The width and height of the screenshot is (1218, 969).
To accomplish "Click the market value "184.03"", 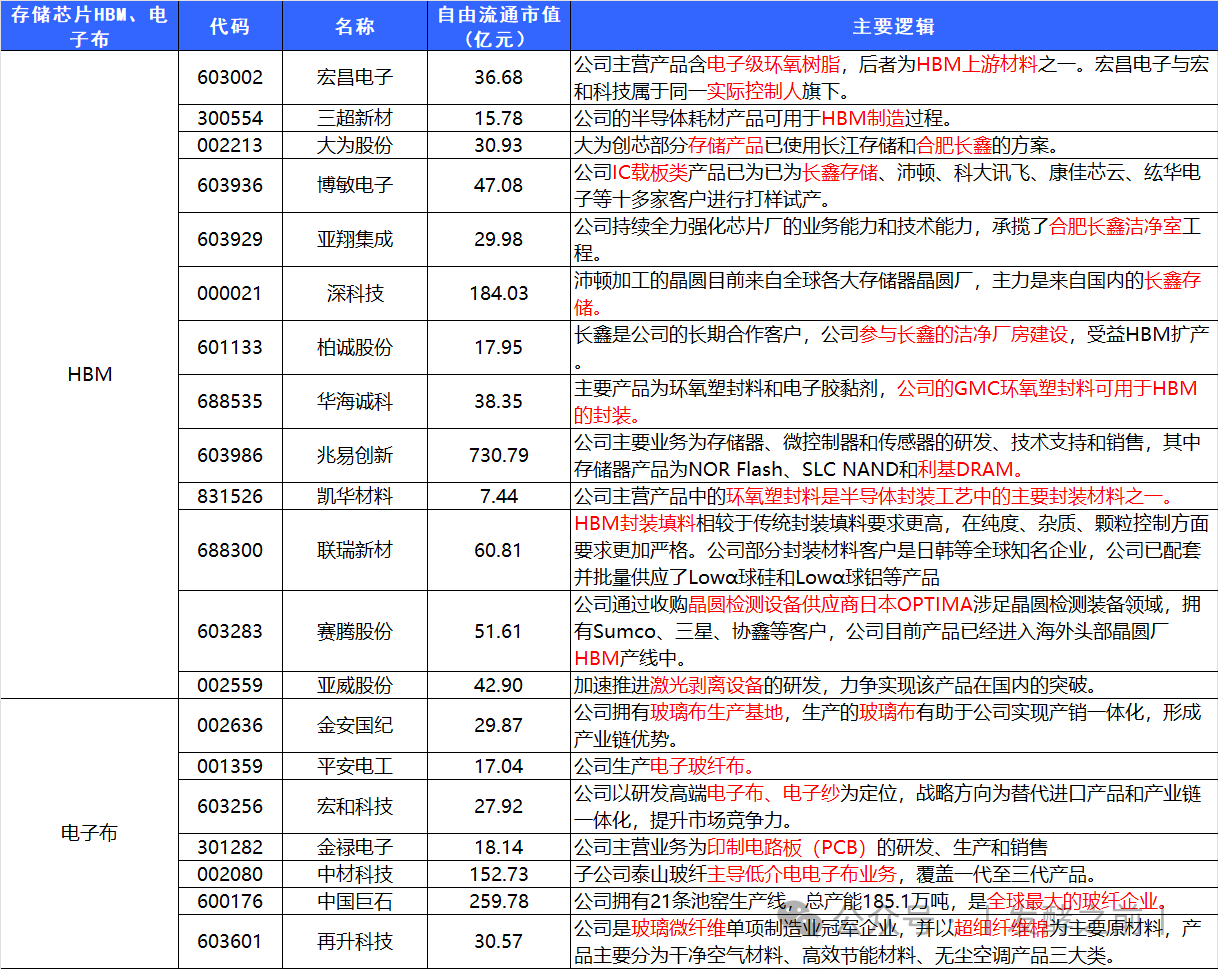I will [499, 293].
